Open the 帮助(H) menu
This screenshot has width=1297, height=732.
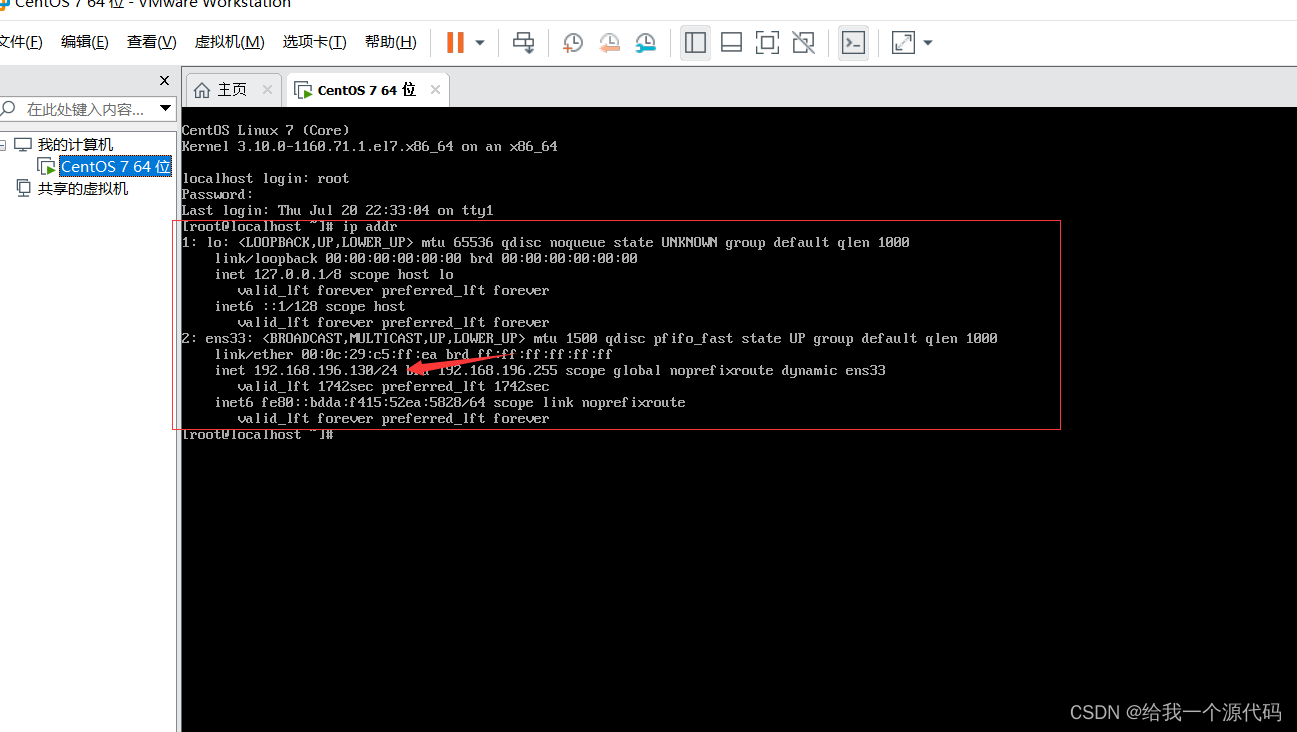390,42
